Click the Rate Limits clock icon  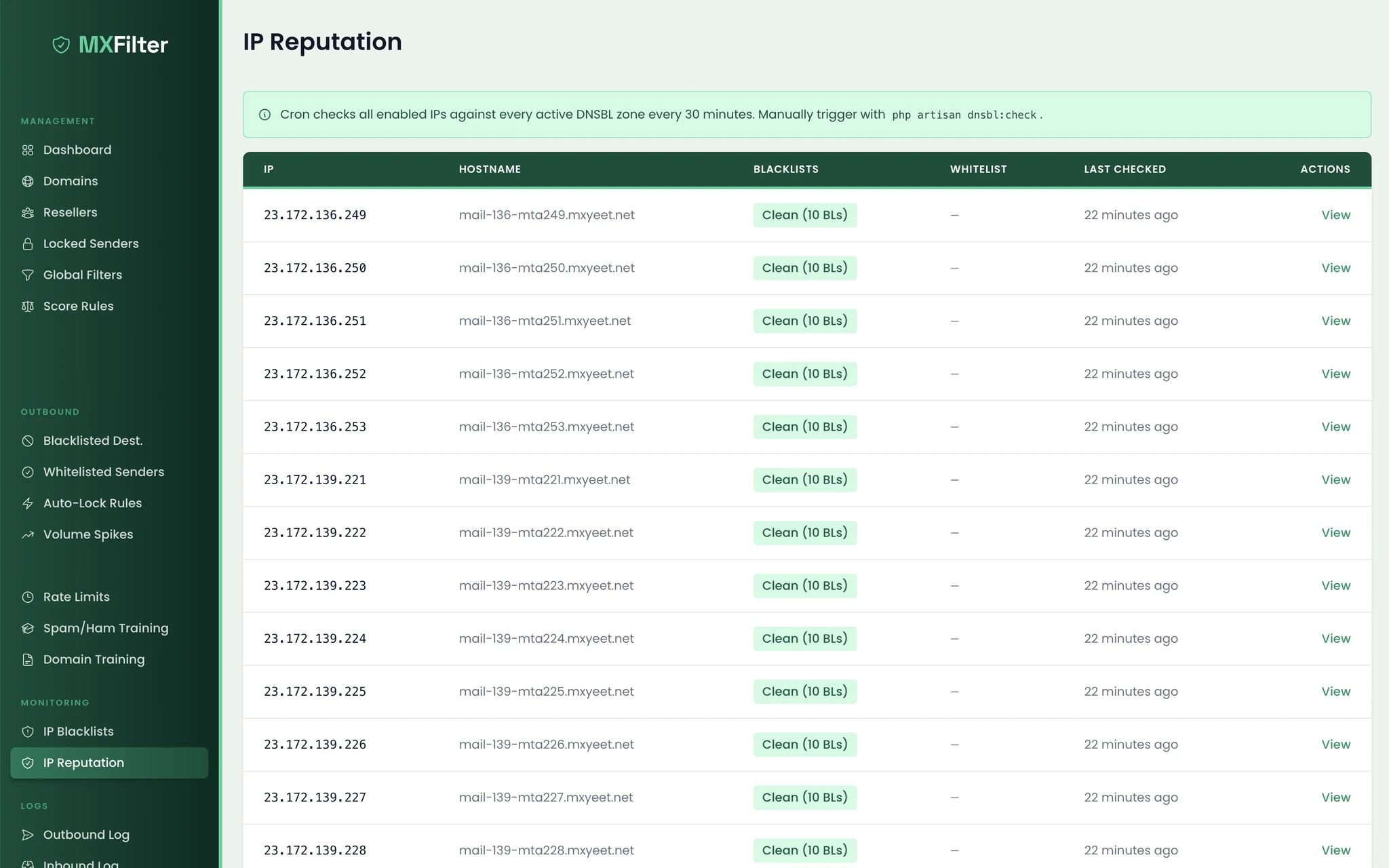28,597
